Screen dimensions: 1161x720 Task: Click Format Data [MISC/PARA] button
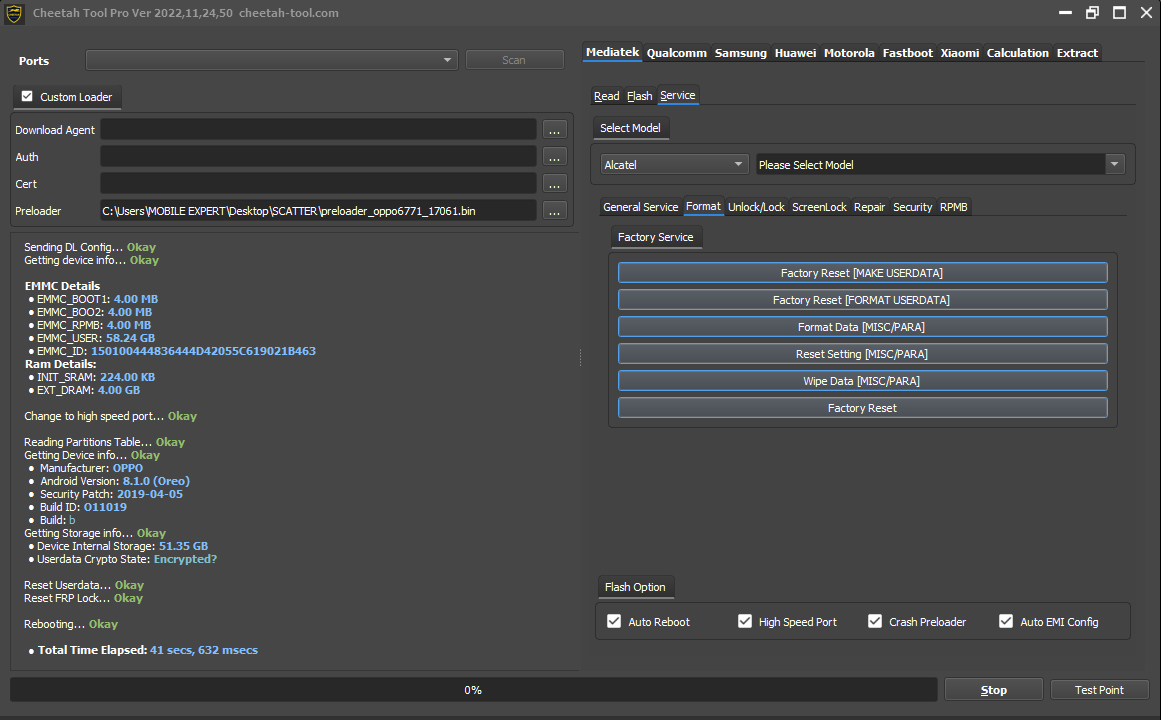[863, 327]
